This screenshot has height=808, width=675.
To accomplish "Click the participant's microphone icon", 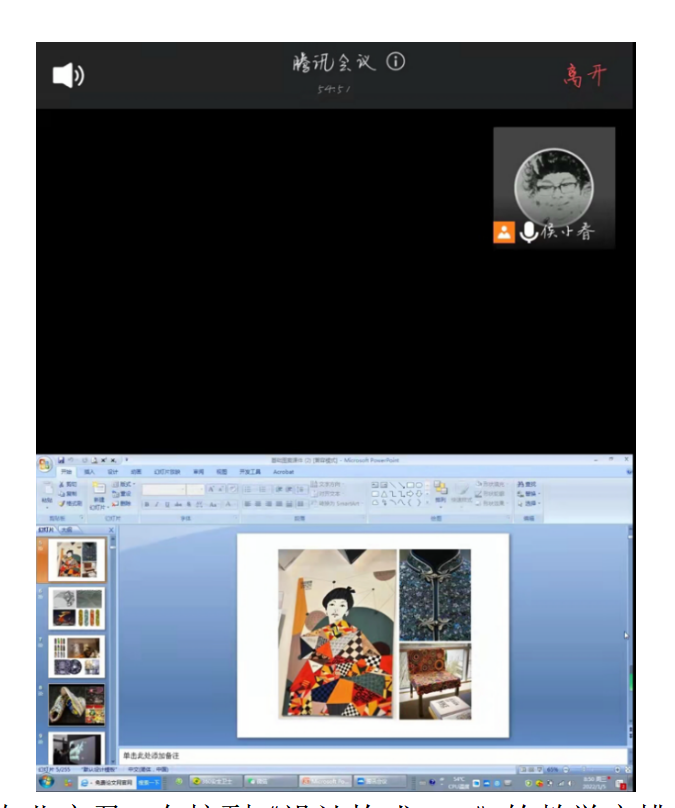I will pyautogui.click(x=529, y=233).
